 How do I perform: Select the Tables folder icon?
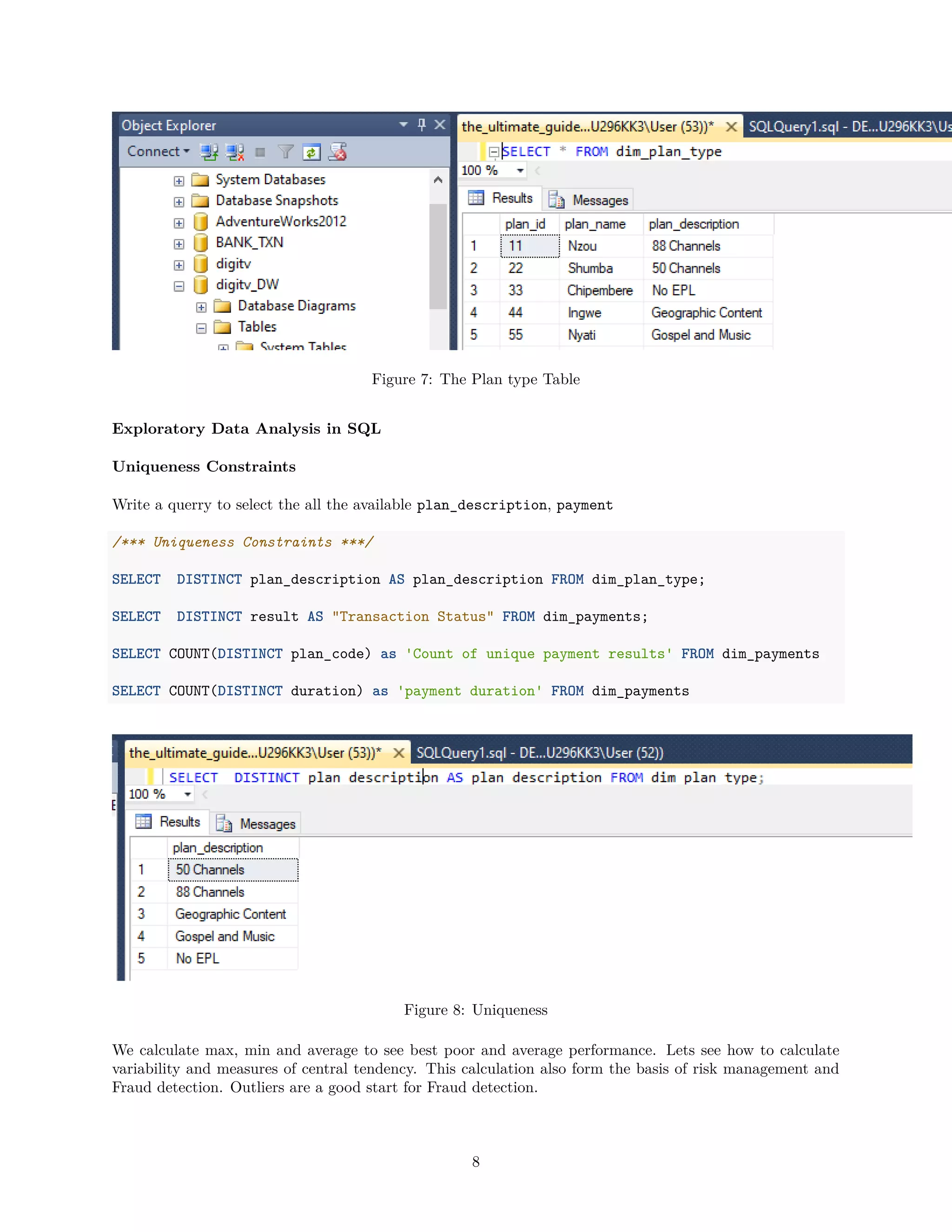[222, 327]
